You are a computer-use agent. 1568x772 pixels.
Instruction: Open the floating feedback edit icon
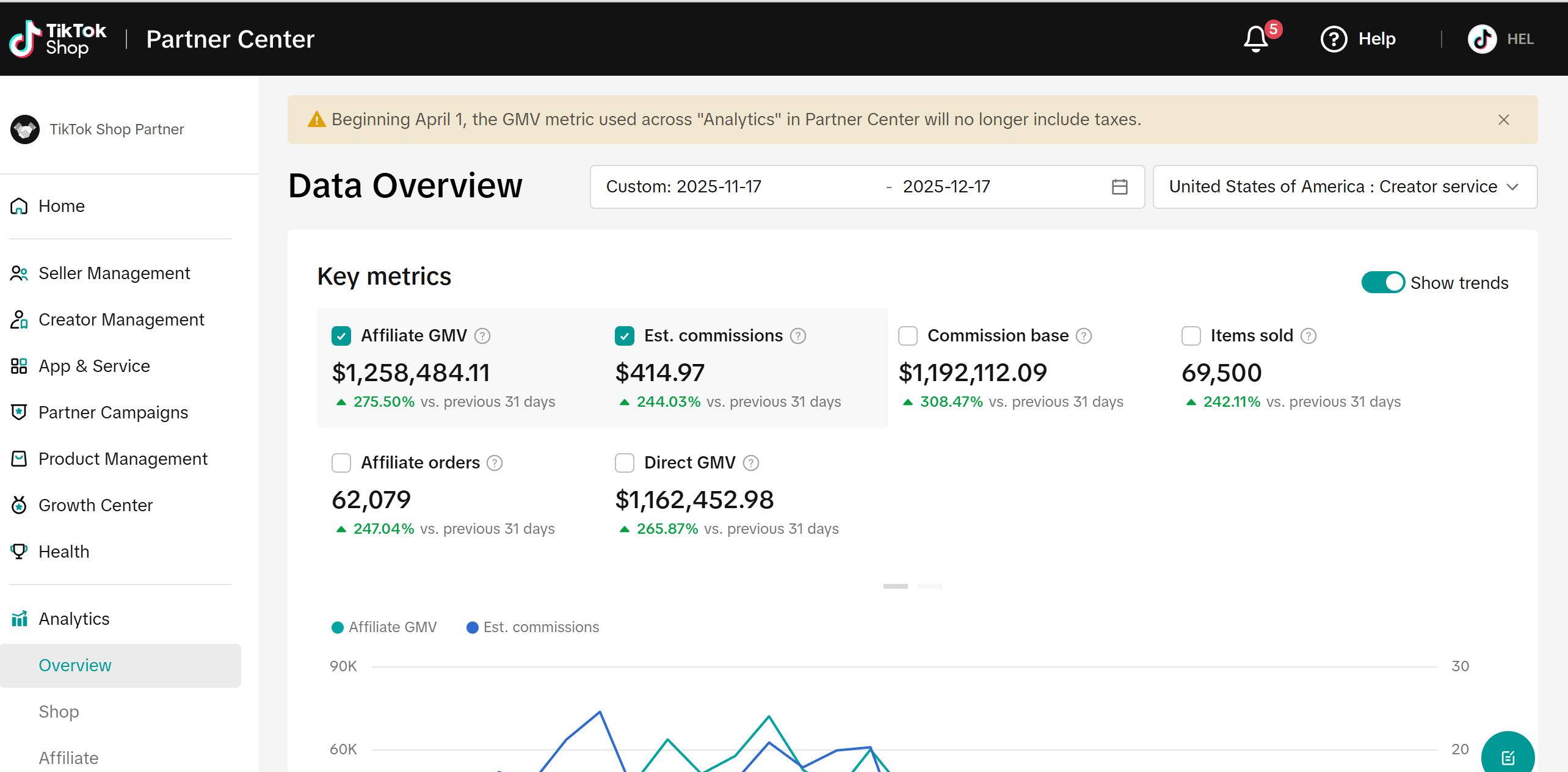[x=1508, y=756]
